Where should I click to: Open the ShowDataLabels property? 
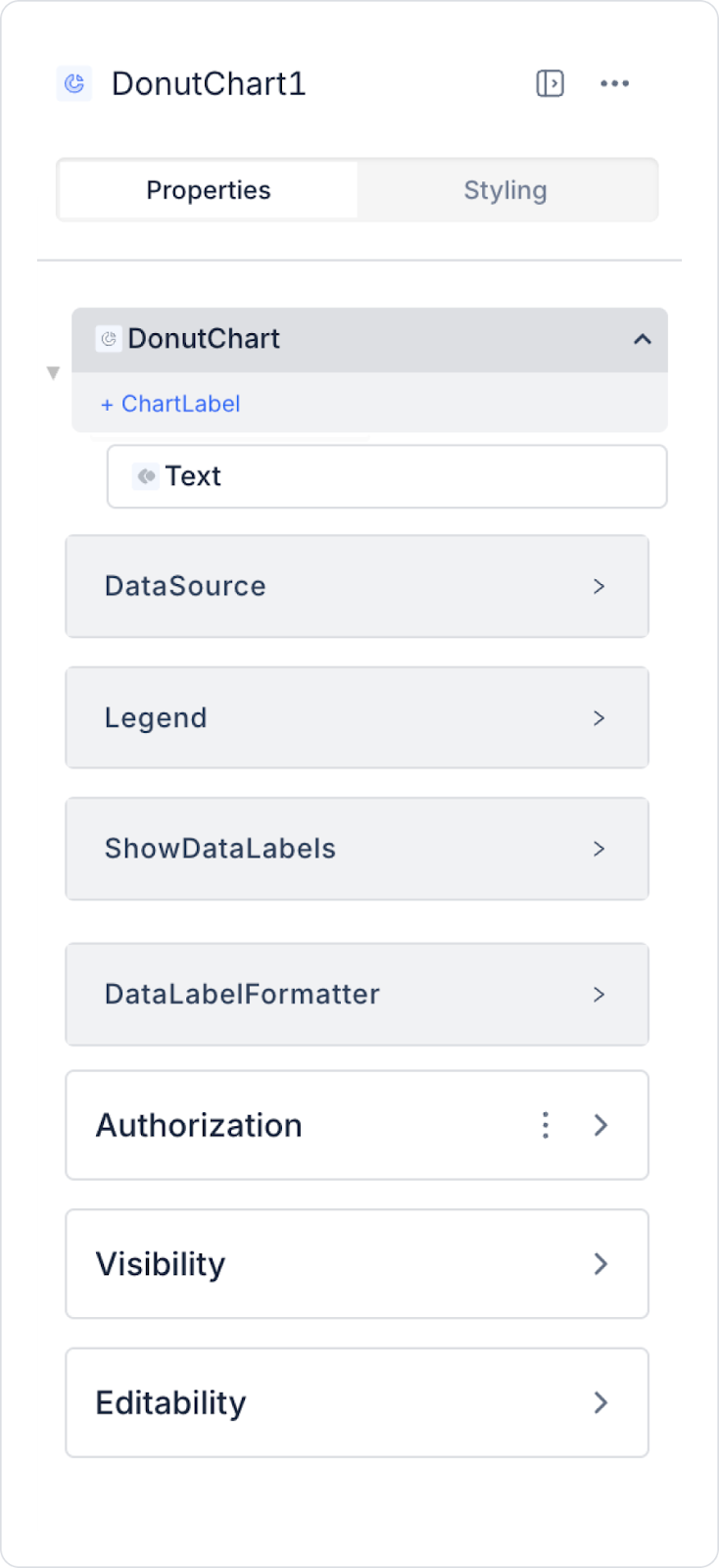coord(599,849)
